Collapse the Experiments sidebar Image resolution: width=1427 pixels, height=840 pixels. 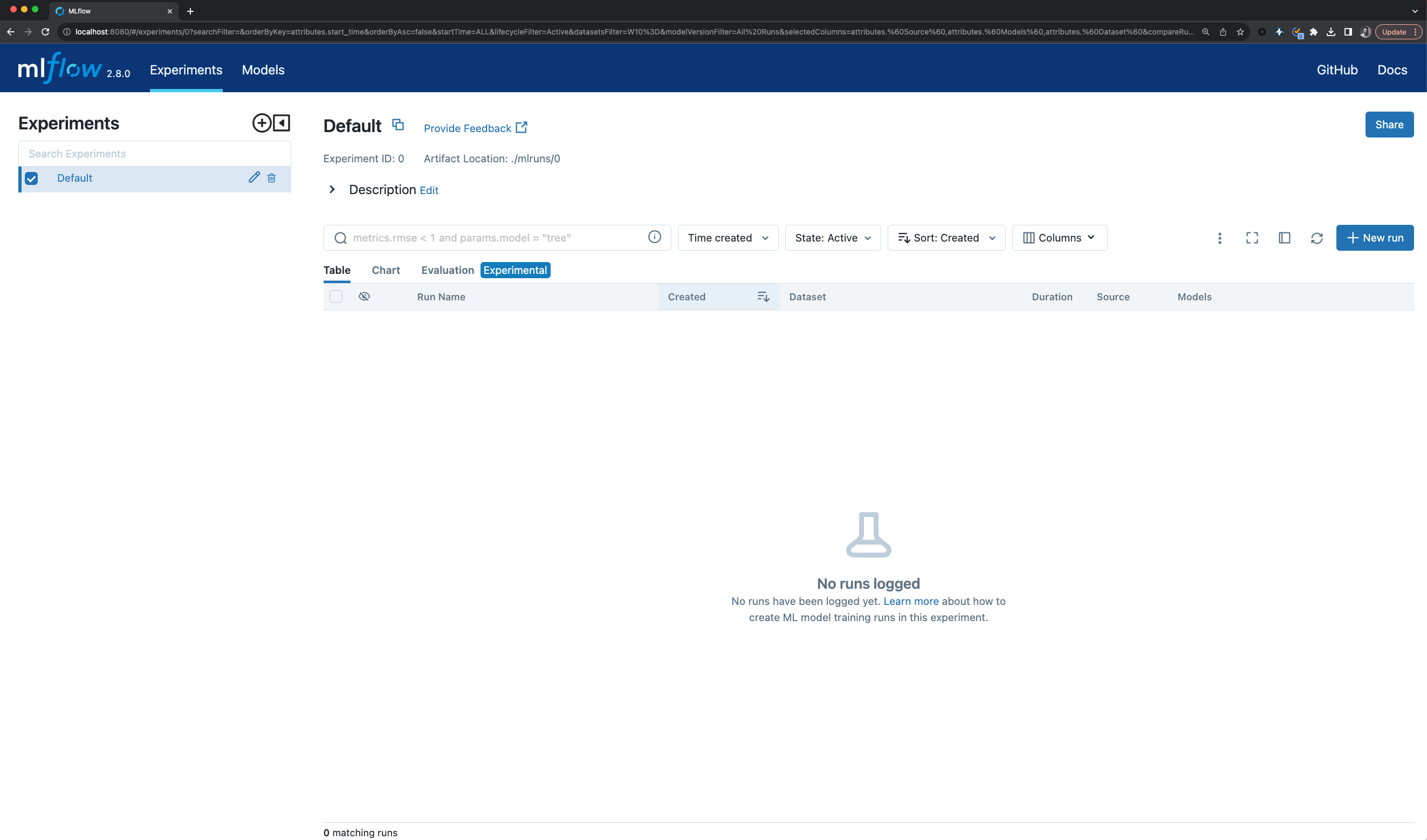(x=282, y=123)
